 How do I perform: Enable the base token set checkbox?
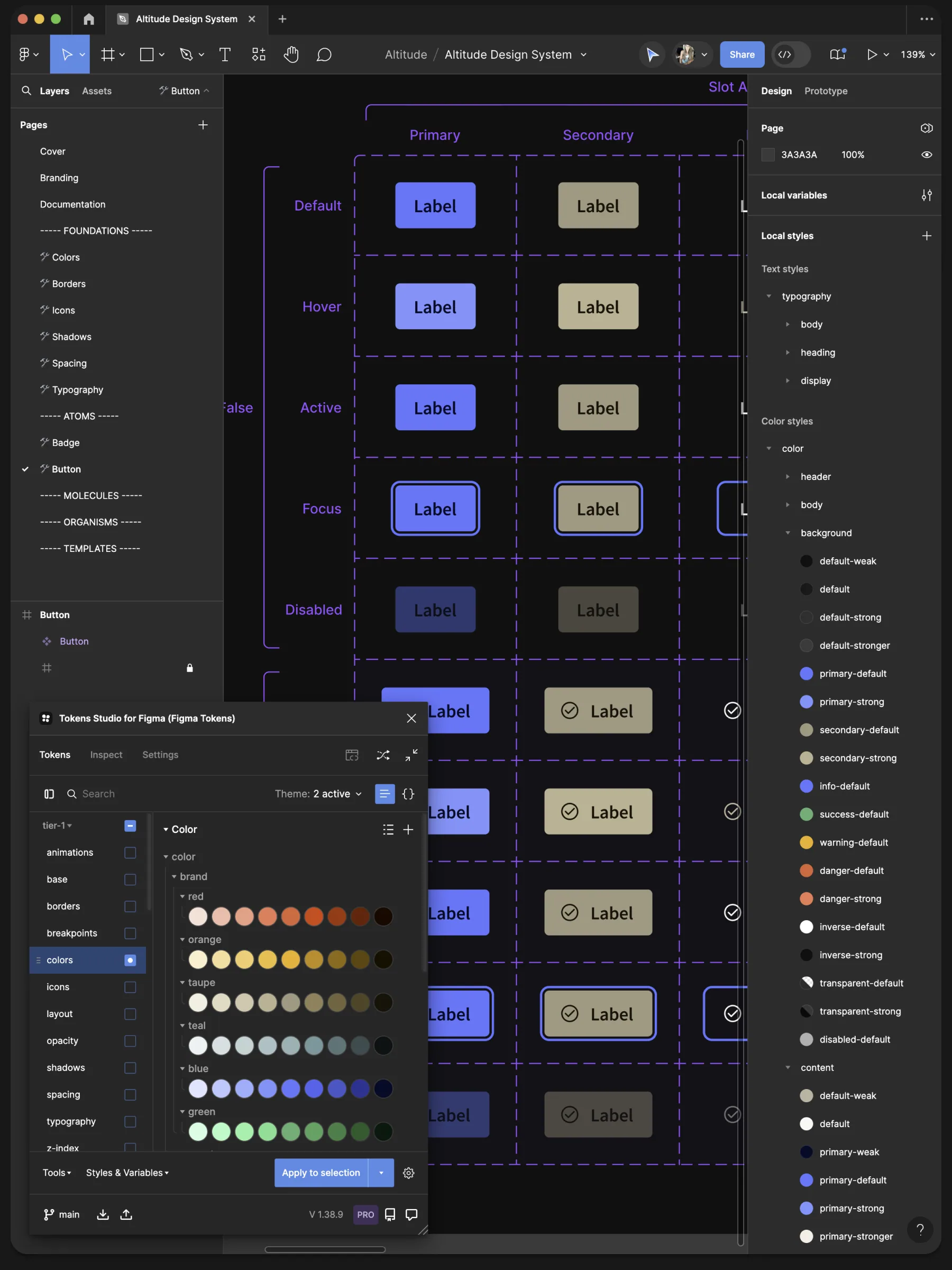pos(130,879)
